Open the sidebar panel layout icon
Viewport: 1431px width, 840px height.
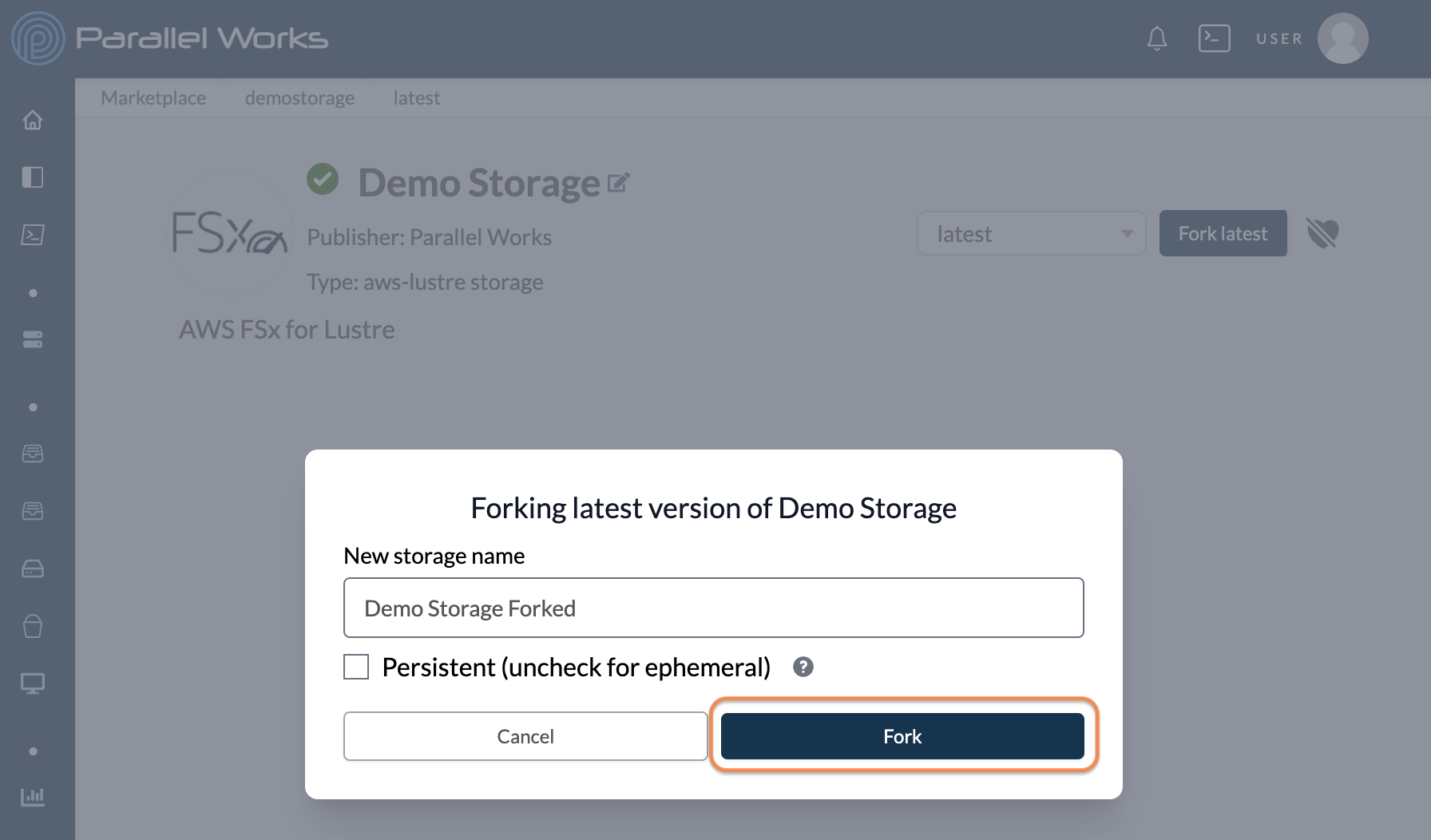[33, 177]
